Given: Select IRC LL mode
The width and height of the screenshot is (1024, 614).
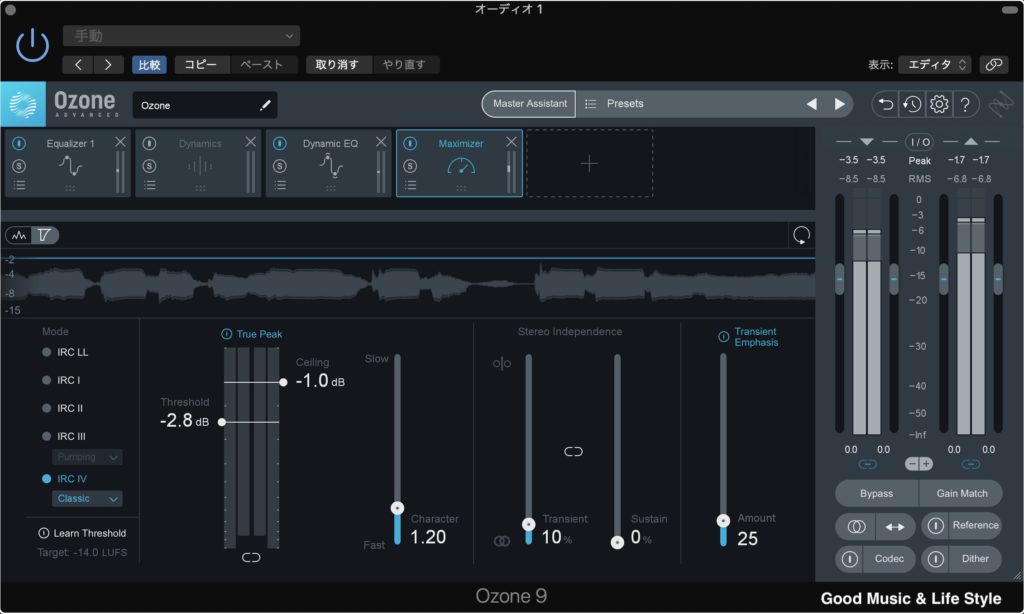Looking at the screenshot, I should [65, 352].
